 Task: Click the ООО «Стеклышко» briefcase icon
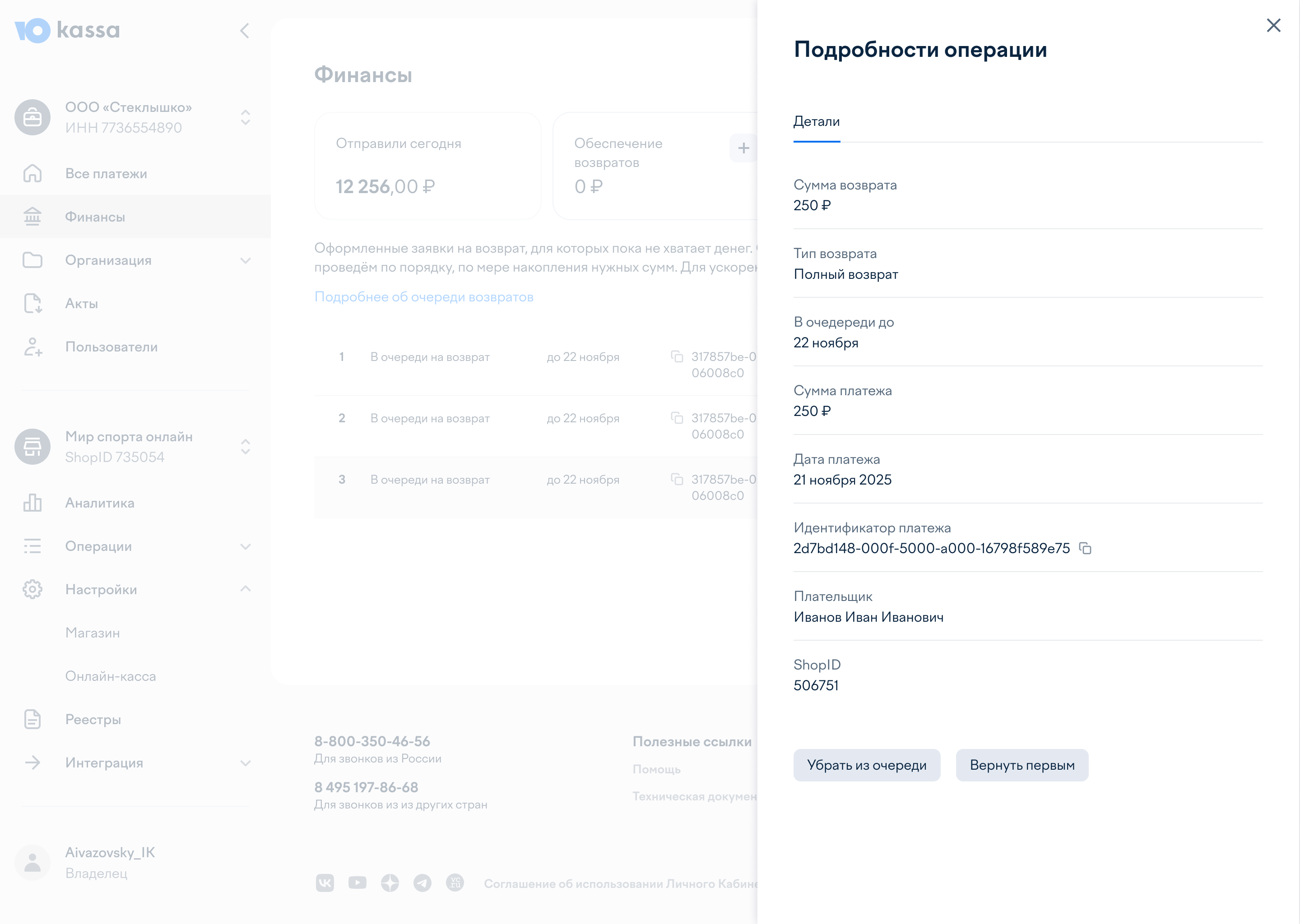pos(32,117)
